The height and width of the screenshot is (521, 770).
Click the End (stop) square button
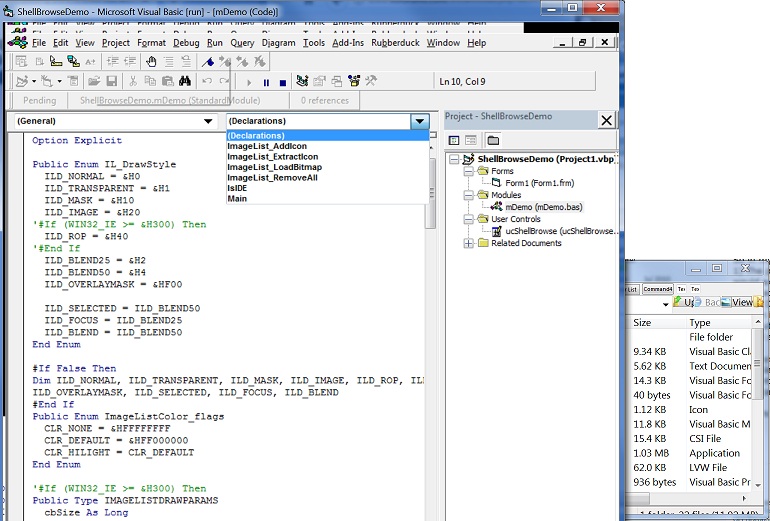coord(283,82)
